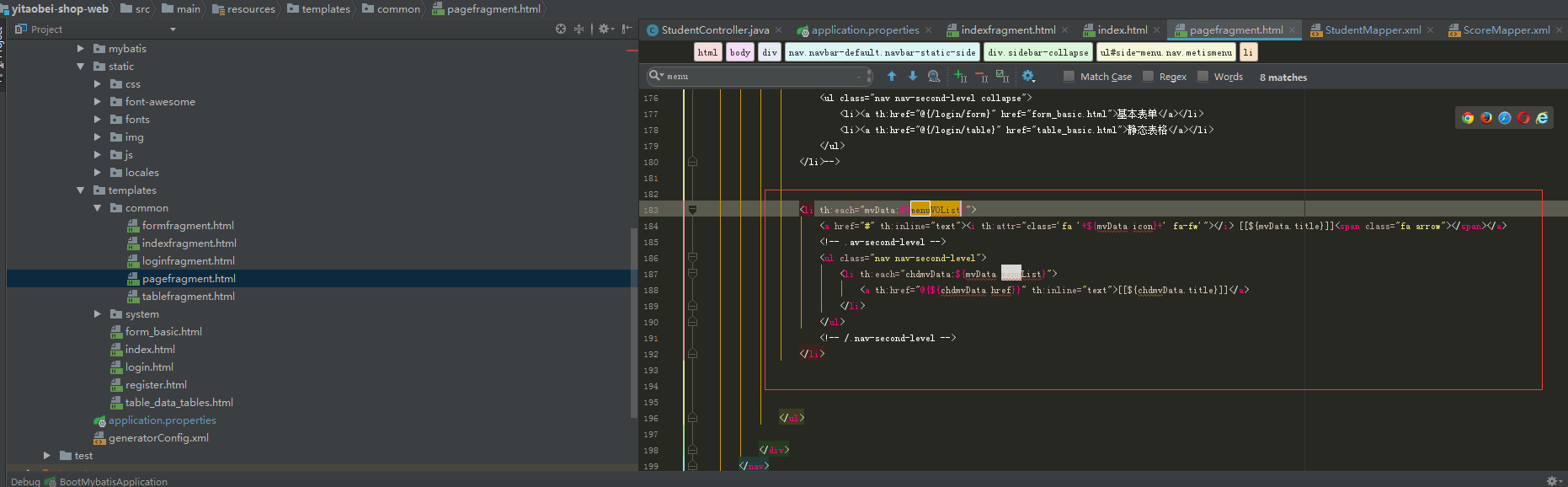Viewport: 1568px width, 487px height.
Task: Open preview in Chrome browser
Action: click(1468, 118)
